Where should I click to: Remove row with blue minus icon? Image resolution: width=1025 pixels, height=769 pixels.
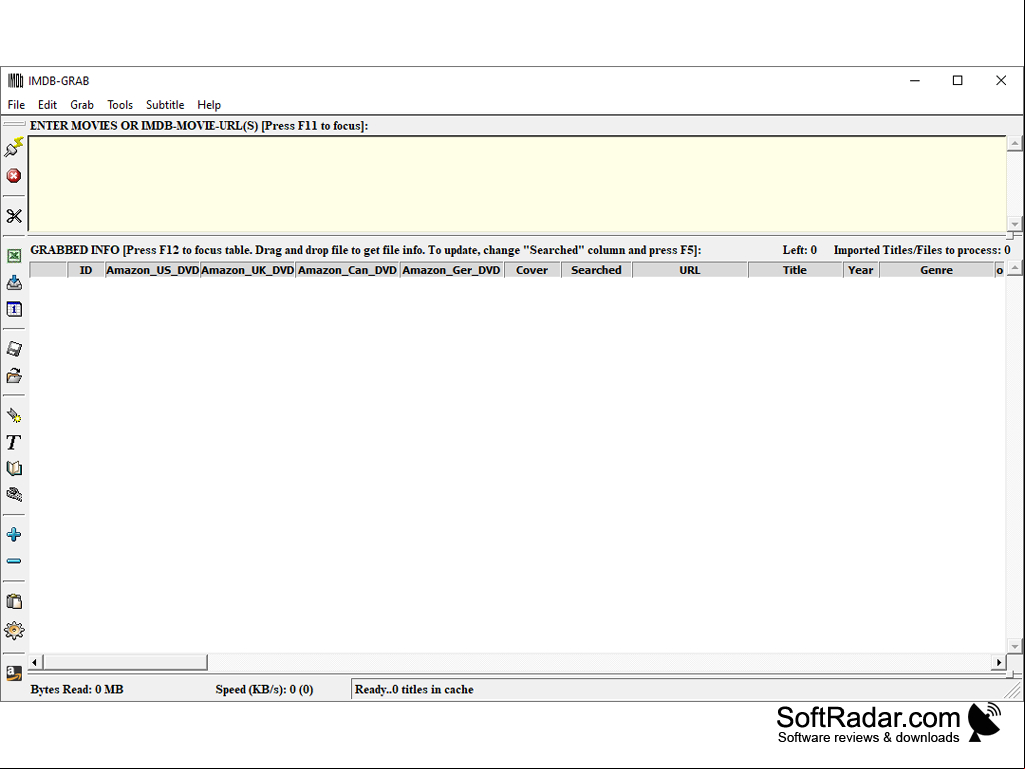click(14, 561)
